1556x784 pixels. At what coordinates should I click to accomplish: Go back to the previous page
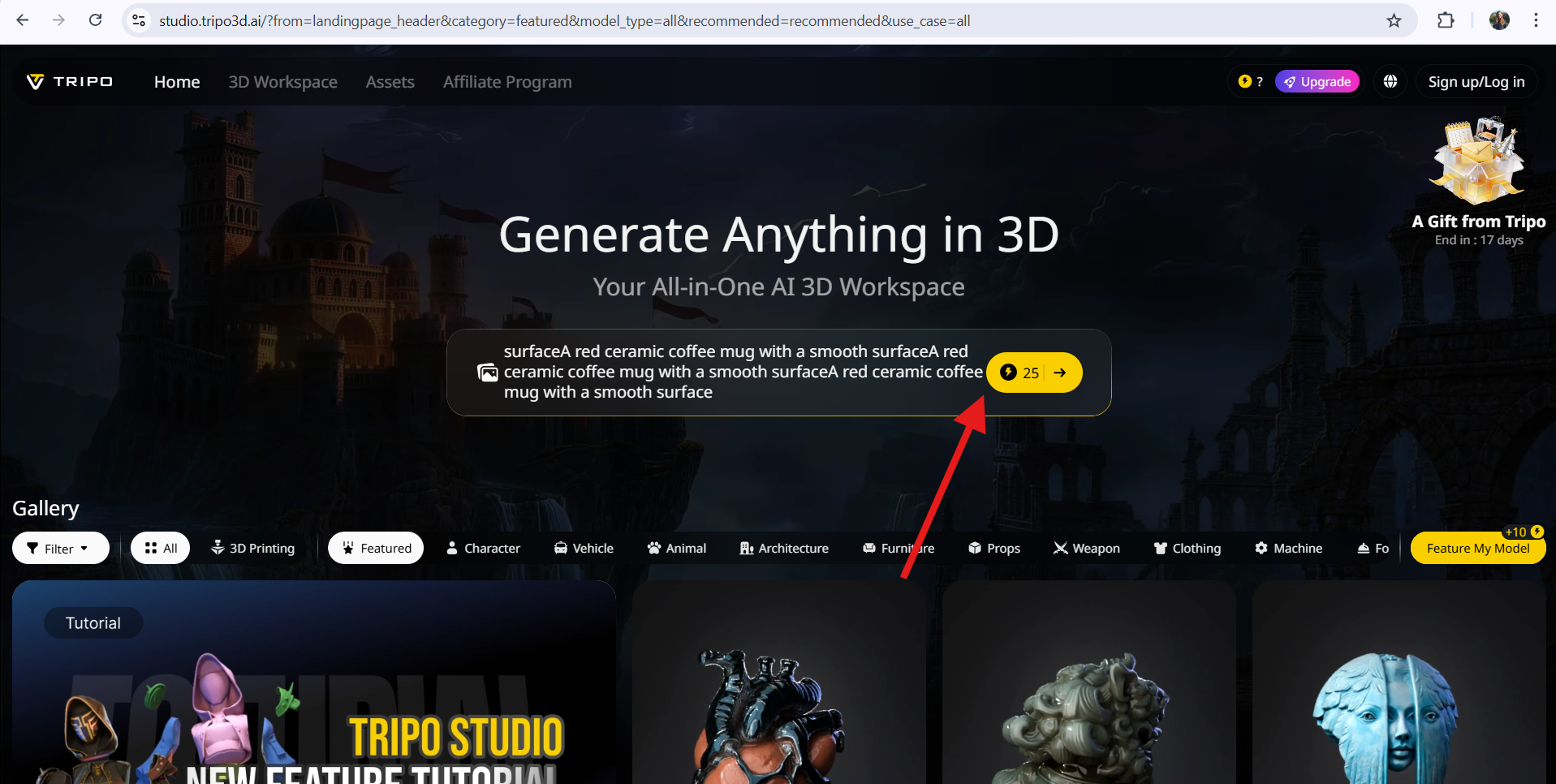pyautogui.click(x=23, y=20)
